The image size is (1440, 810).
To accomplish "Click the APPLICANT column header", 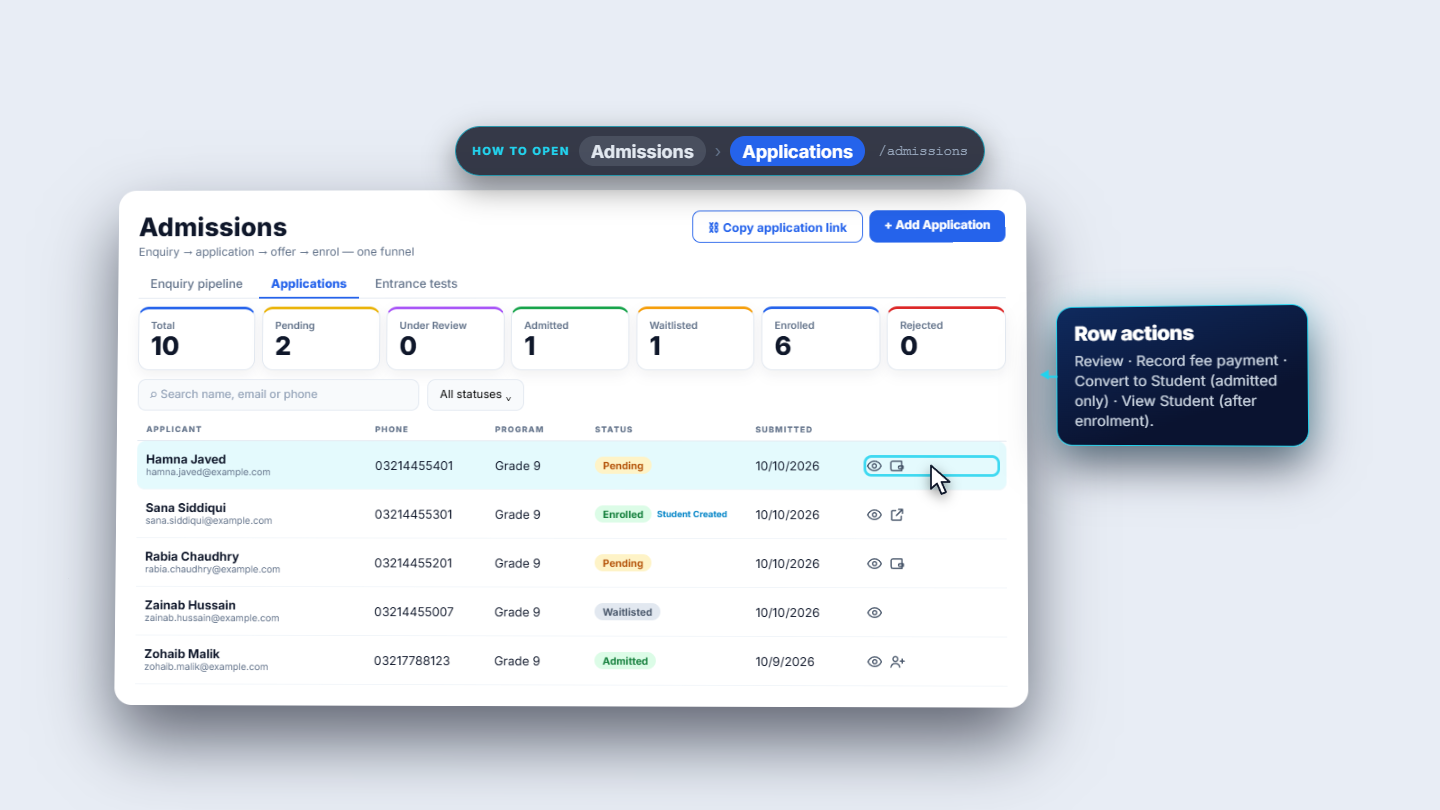I will point(174,430).
